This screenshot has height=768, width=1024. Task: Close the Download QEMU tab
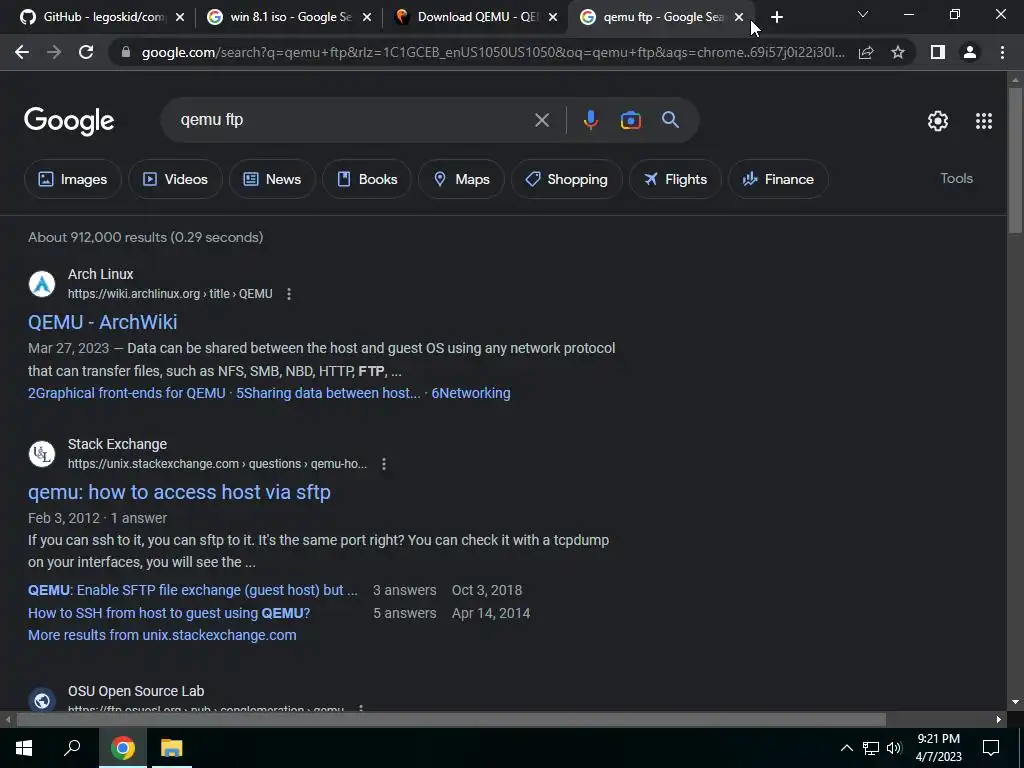553,18
